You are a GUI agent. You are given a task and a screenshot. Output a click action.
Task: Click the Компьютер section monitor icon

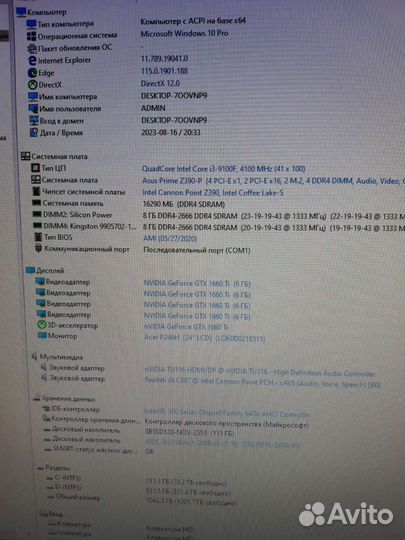(x=21, y=12)
